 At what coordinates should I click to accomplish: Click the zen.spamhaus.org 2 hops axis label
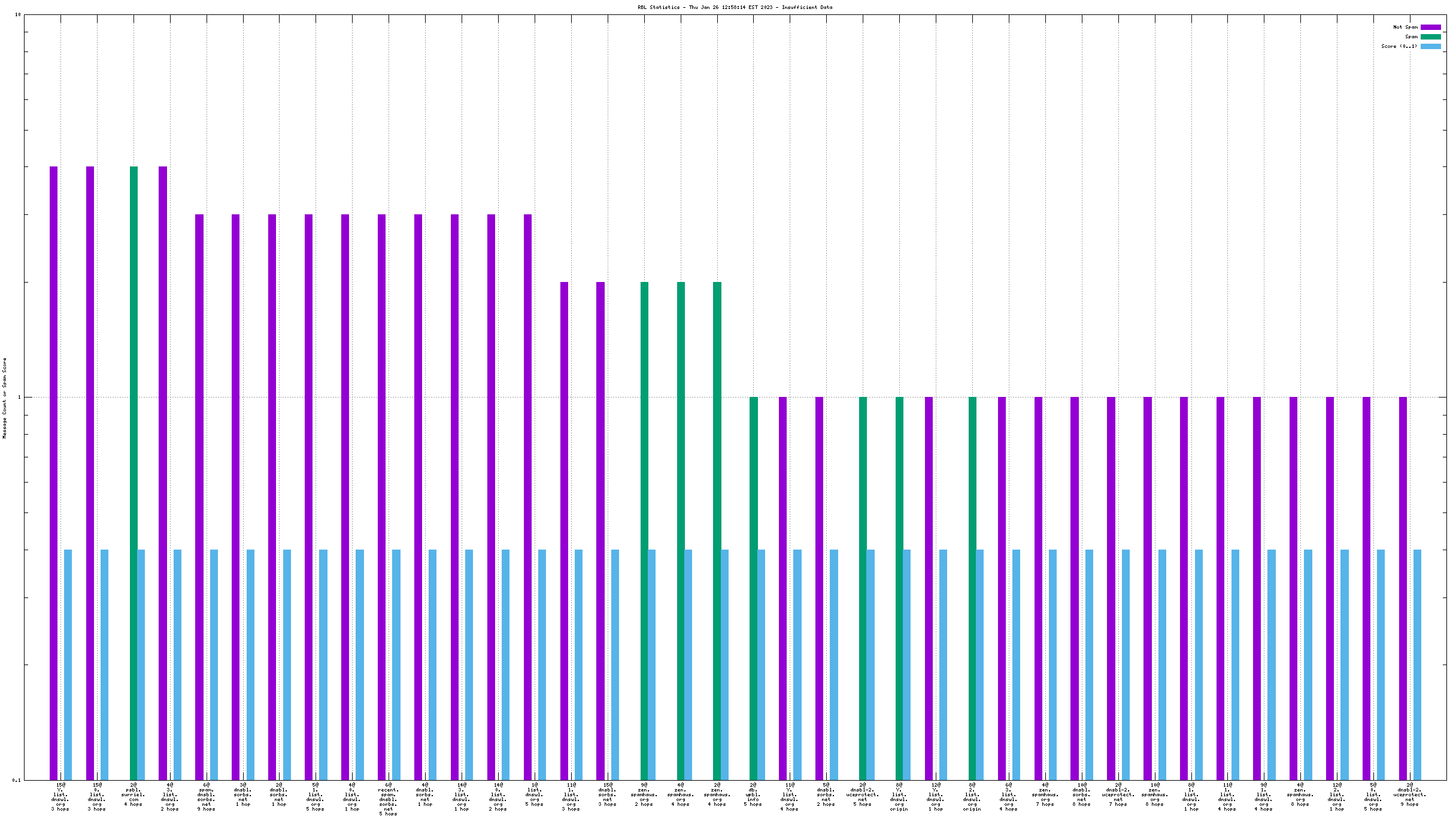coord(644,794)
